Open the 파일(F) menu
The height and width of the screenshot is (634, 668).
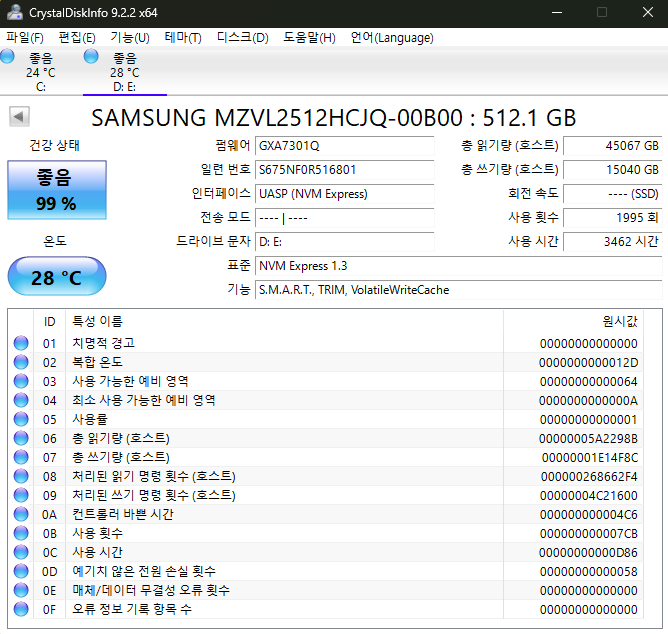click(x=25, y=38)
